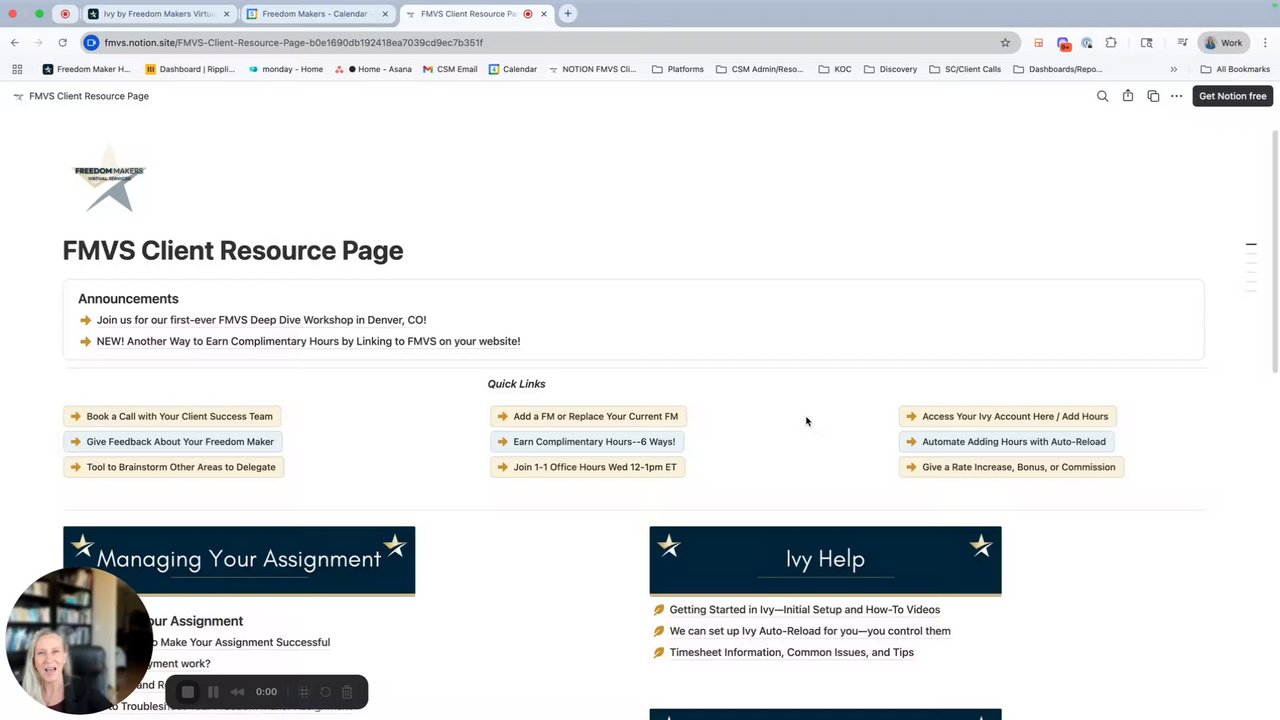Open a new browser tab

click(568, 14)
